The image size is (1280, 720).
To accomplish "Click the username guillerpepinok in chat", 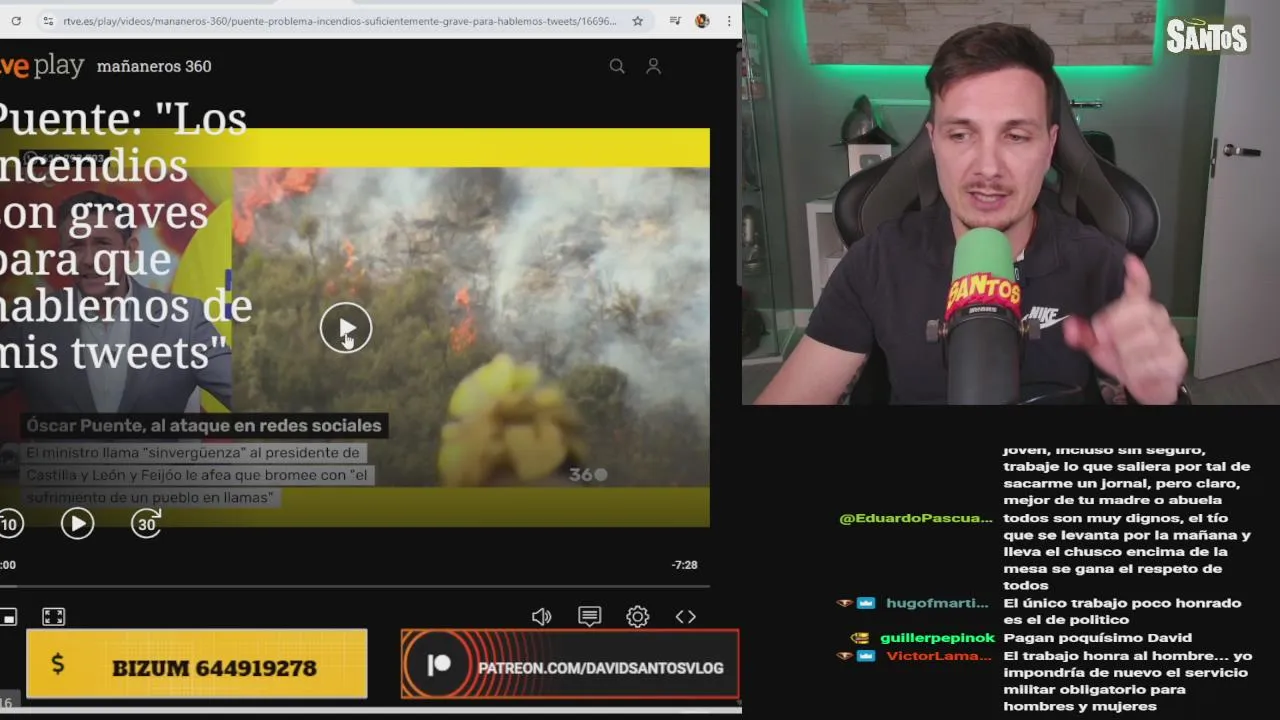I will pyautogui.click(x=938, y=637).
